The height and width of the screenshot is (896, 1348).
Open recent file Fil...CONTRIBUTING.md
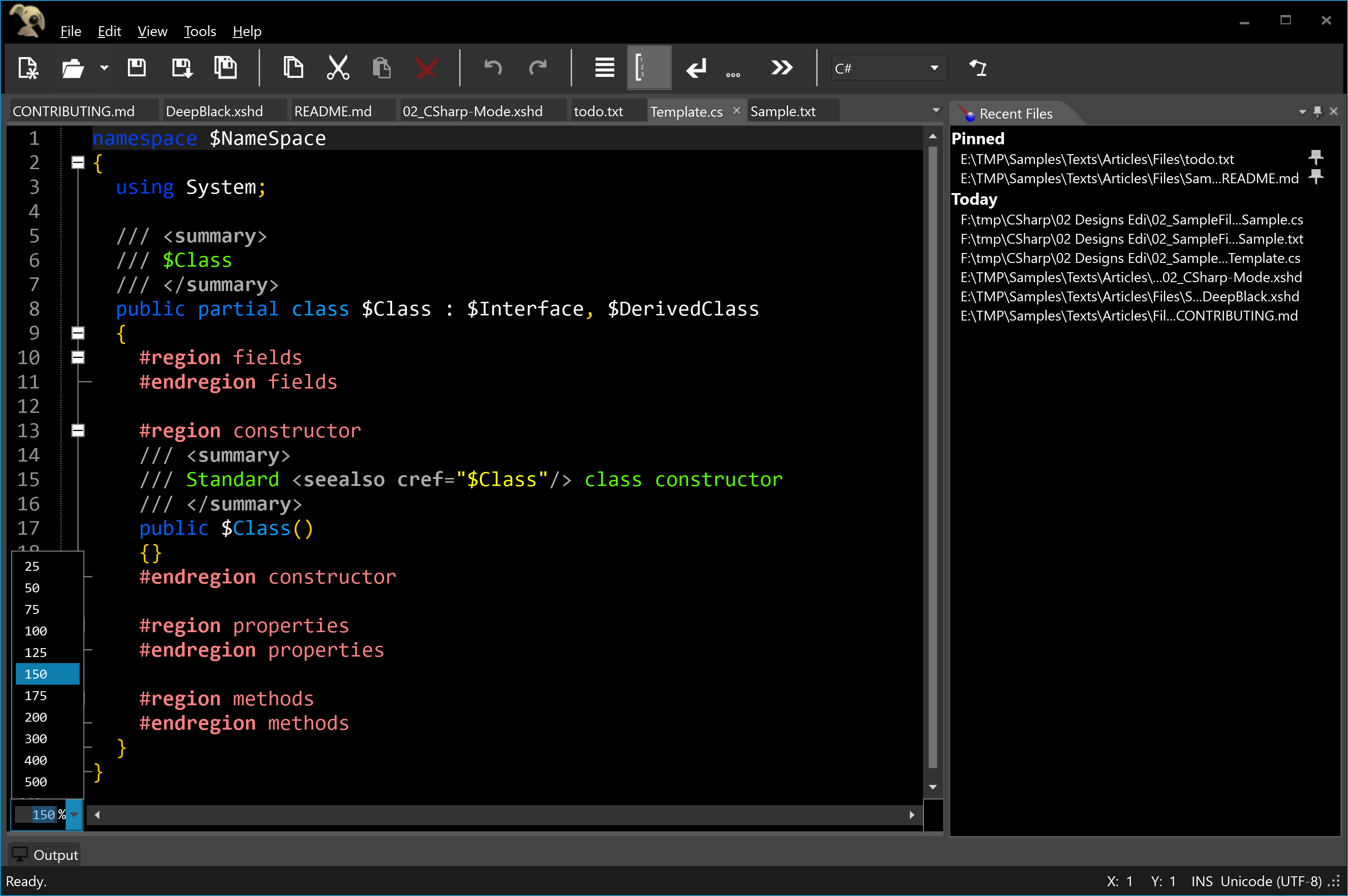pos(1129,316)
